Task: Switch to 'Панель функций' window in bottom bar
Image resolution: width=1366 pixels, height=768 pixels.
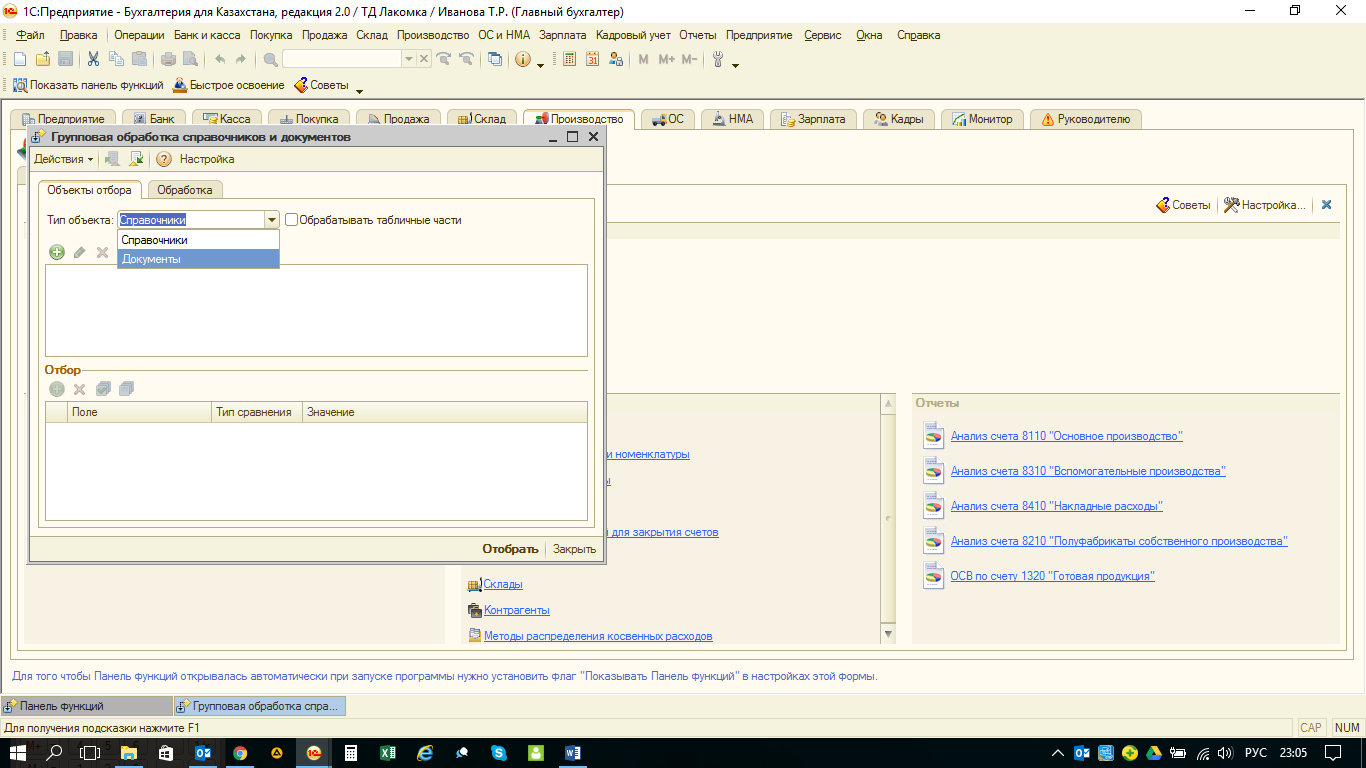Action: point(86,706)
